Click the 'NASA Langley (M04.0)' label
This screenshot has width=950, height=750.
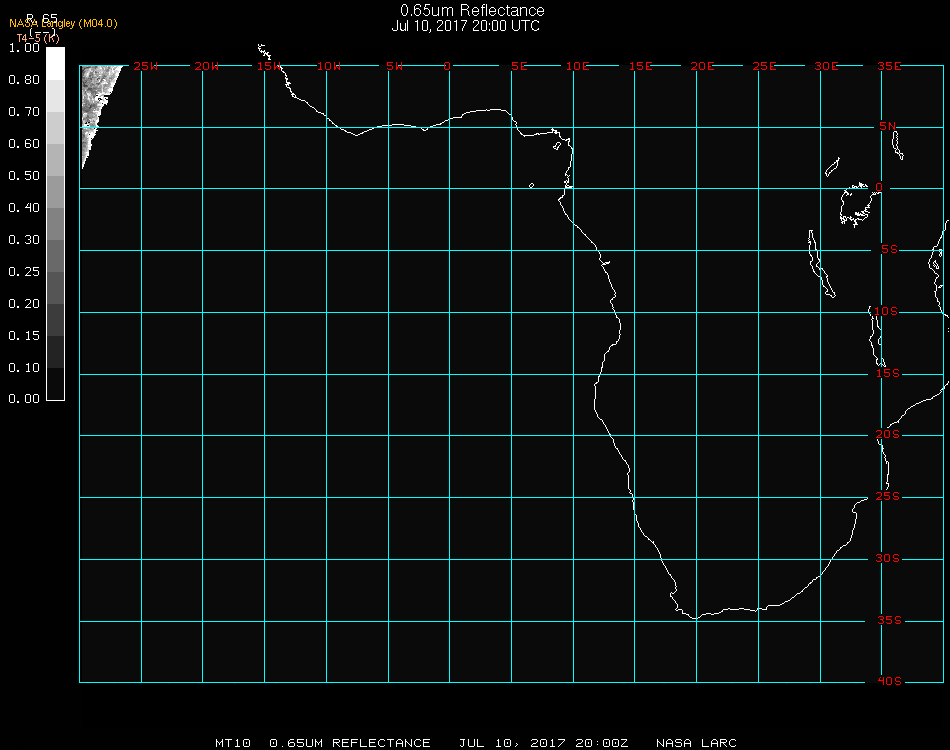coord(63,24)
